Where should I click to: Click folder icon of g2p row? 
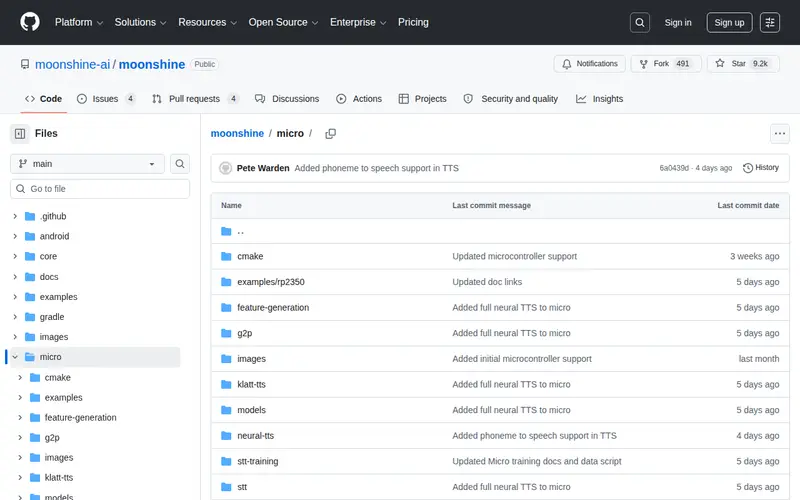point(226,333)
